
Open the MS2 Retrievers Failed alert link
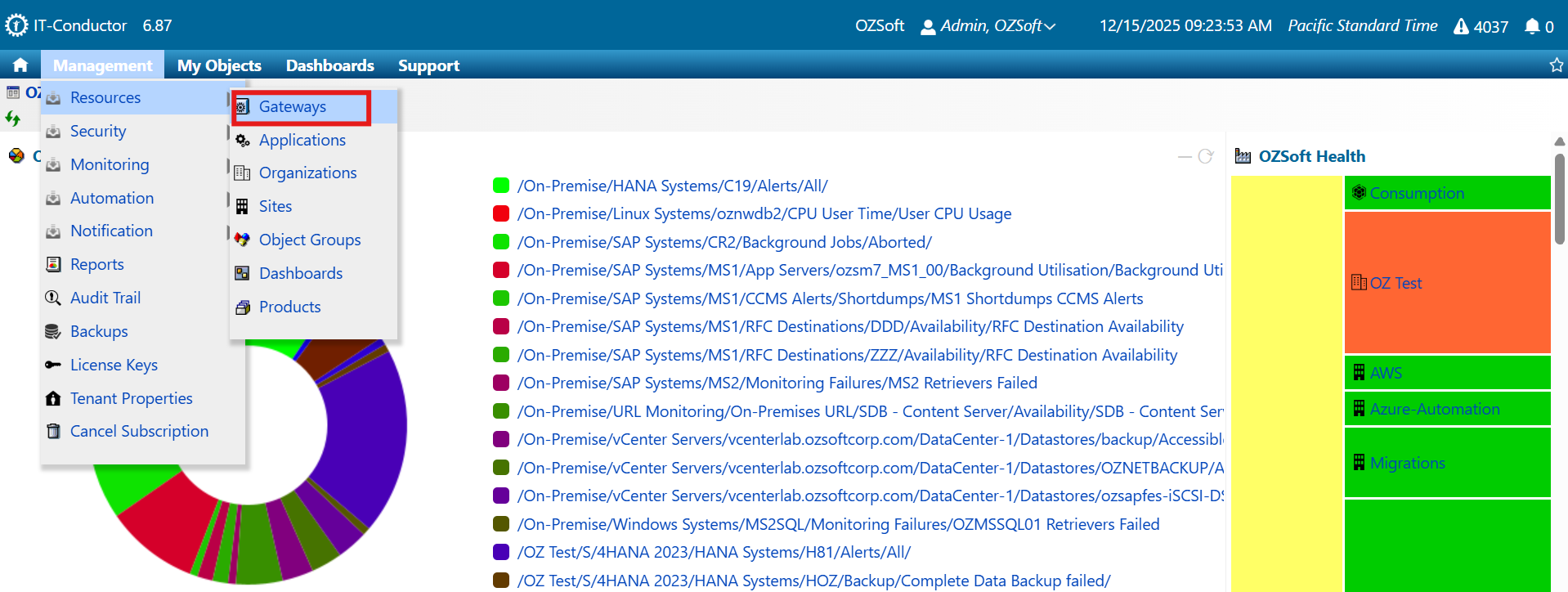777,383
